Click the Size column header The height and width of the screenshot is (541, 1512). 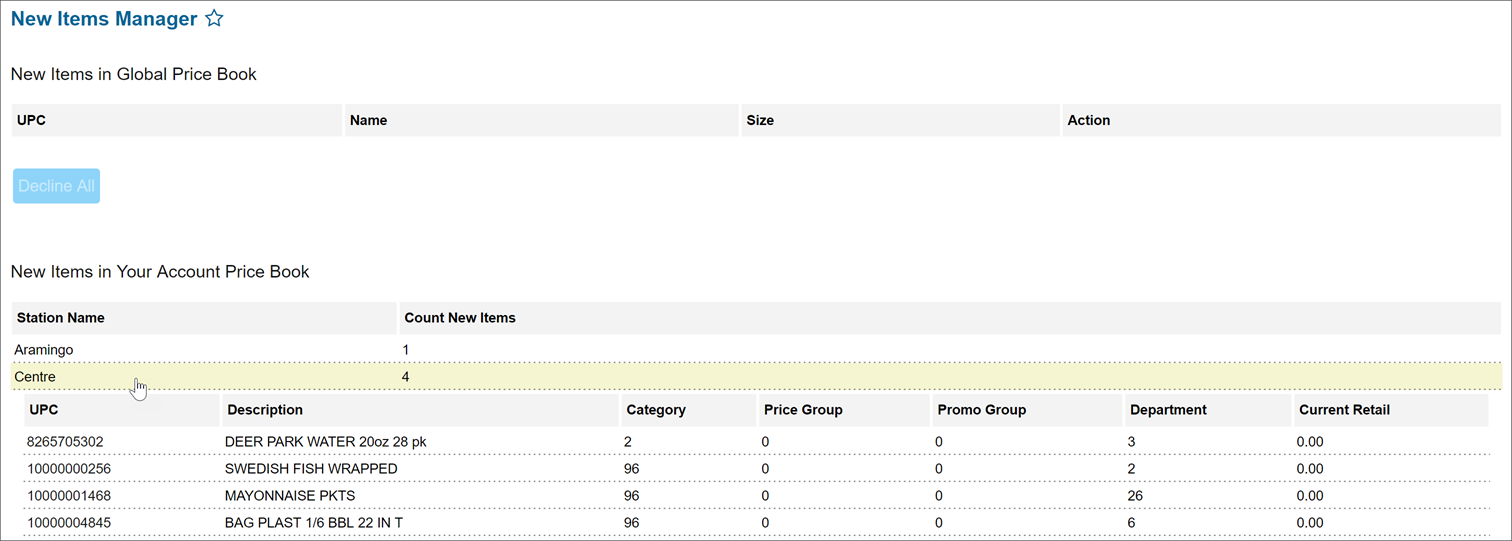[760, 120]
